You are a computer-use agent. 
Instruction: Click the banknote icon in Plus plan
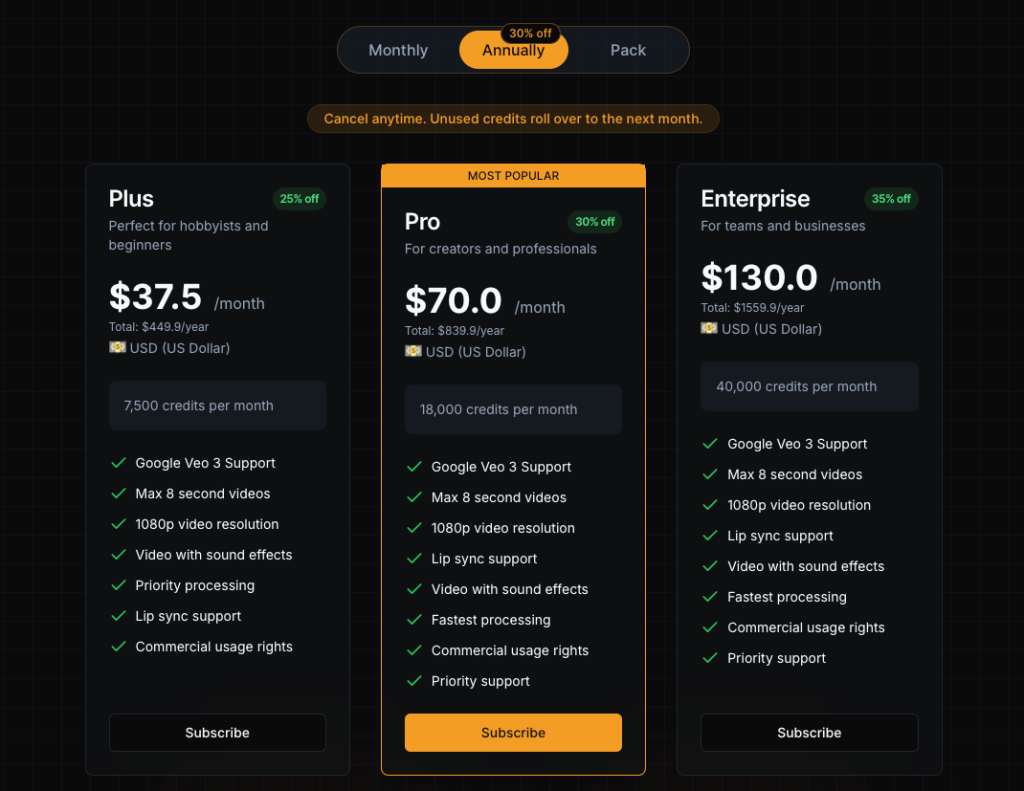[x=117, y=347]
